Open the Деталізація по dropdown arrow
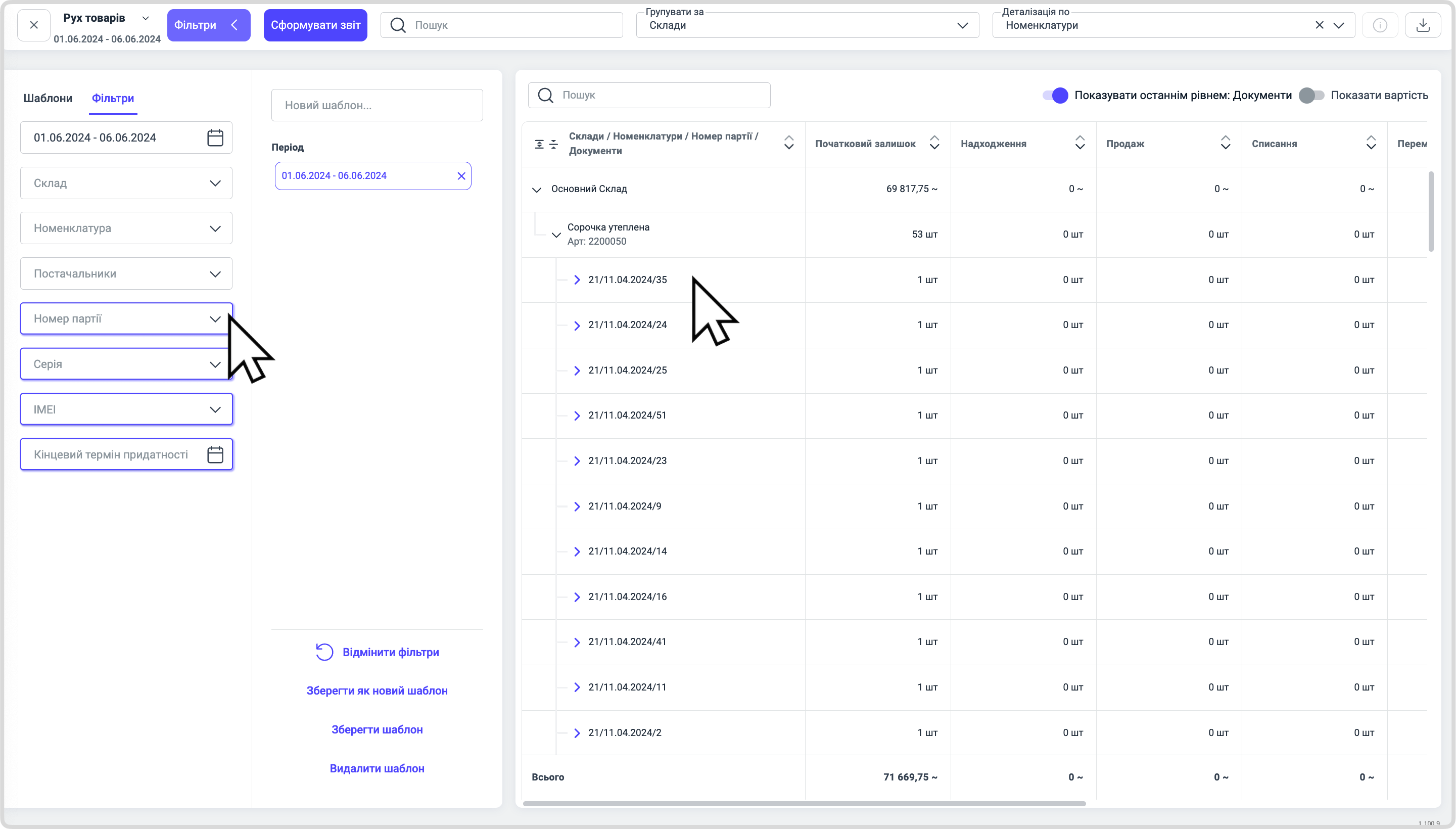 point(1339,25)
